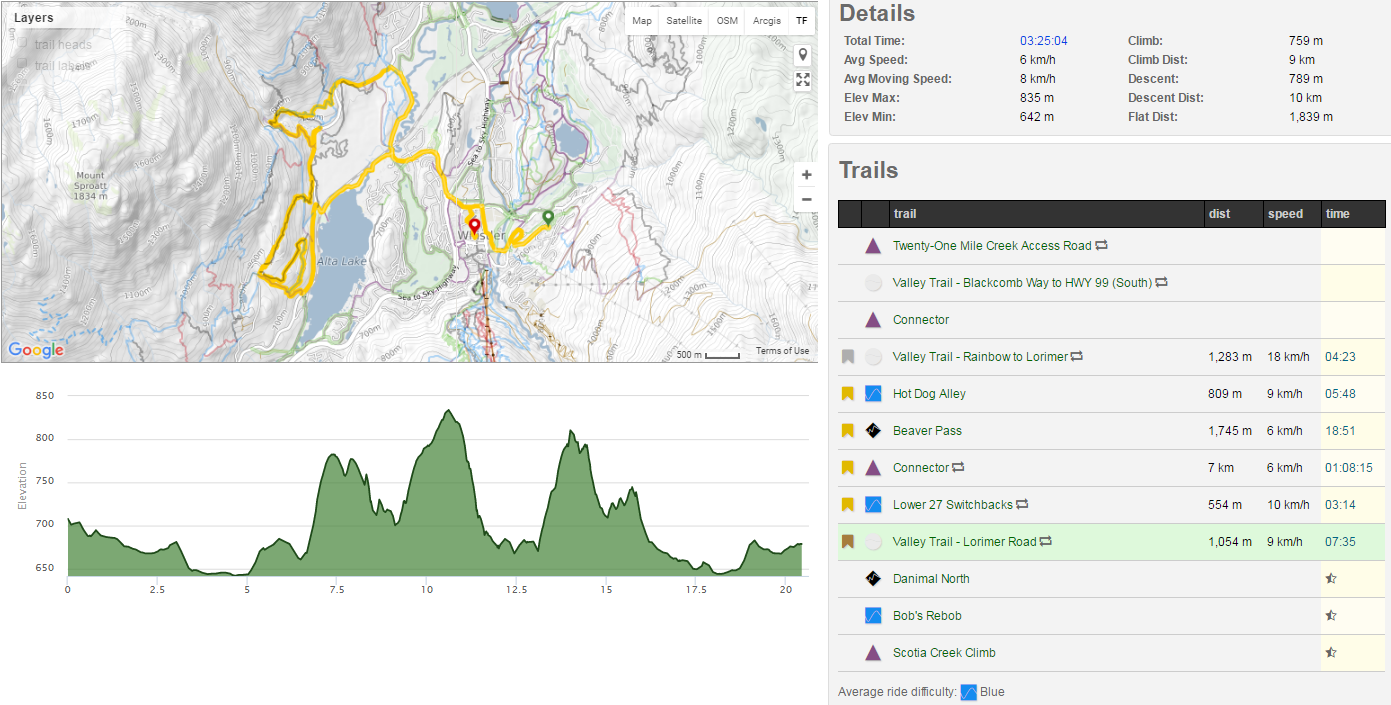Click the map location pin button

pyautogui.click(x=803, y=54)
